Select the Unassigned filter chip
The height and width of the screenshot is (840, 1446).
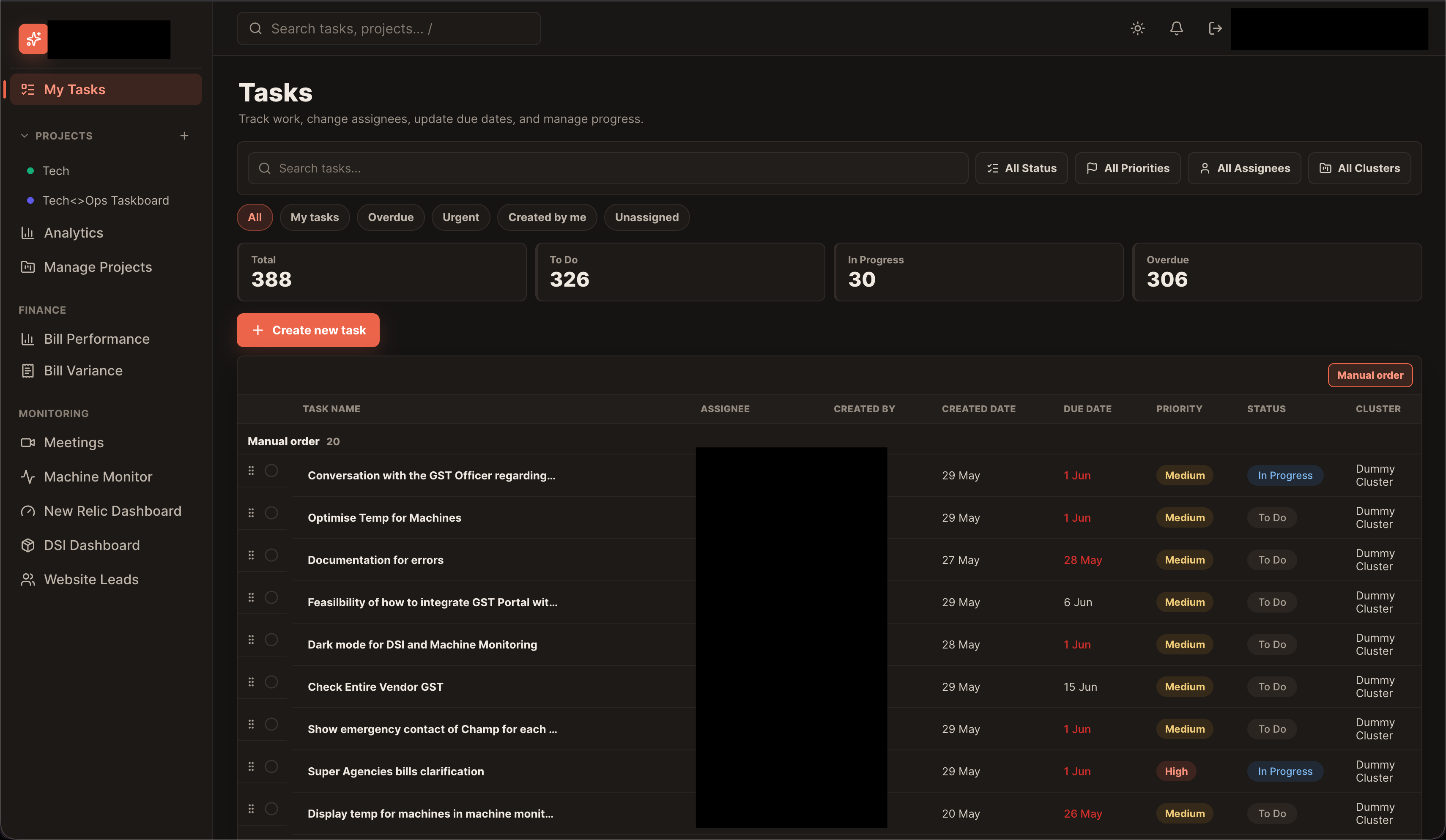tap(647, 217)
